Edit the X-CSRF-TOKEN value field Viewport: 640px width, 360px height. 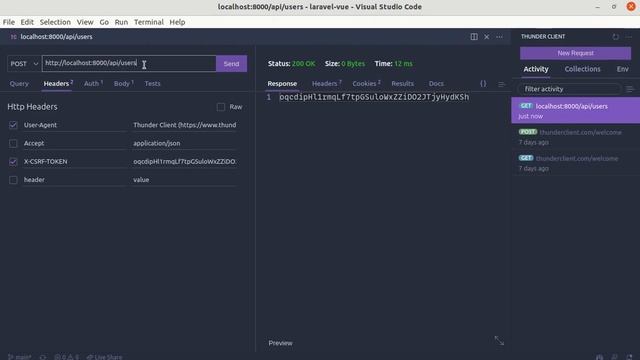(185, 162)
